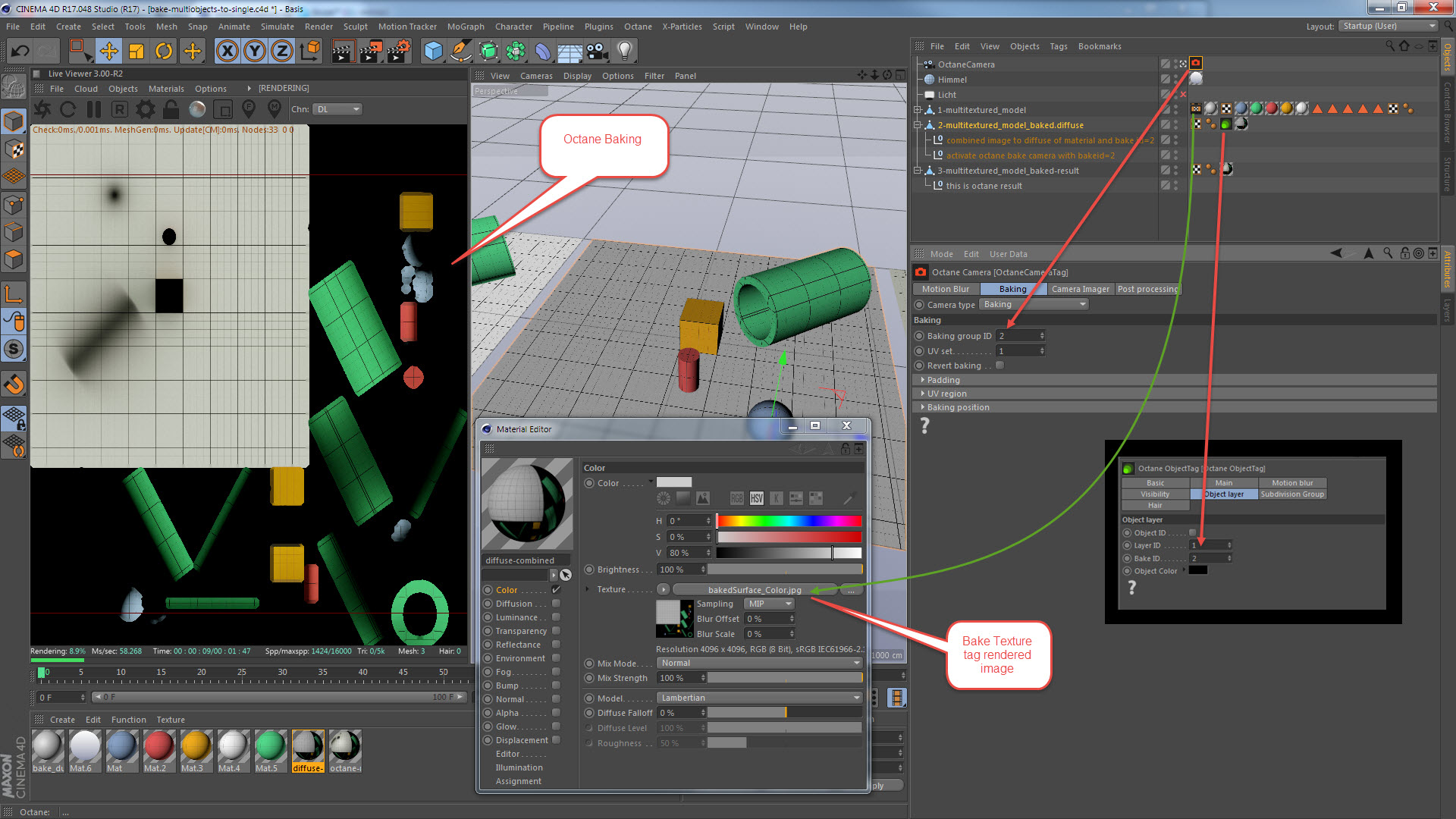Viewport: 1456px width, 819px height.
Task: Check the Revert baking checkbox
Action: 999,366
